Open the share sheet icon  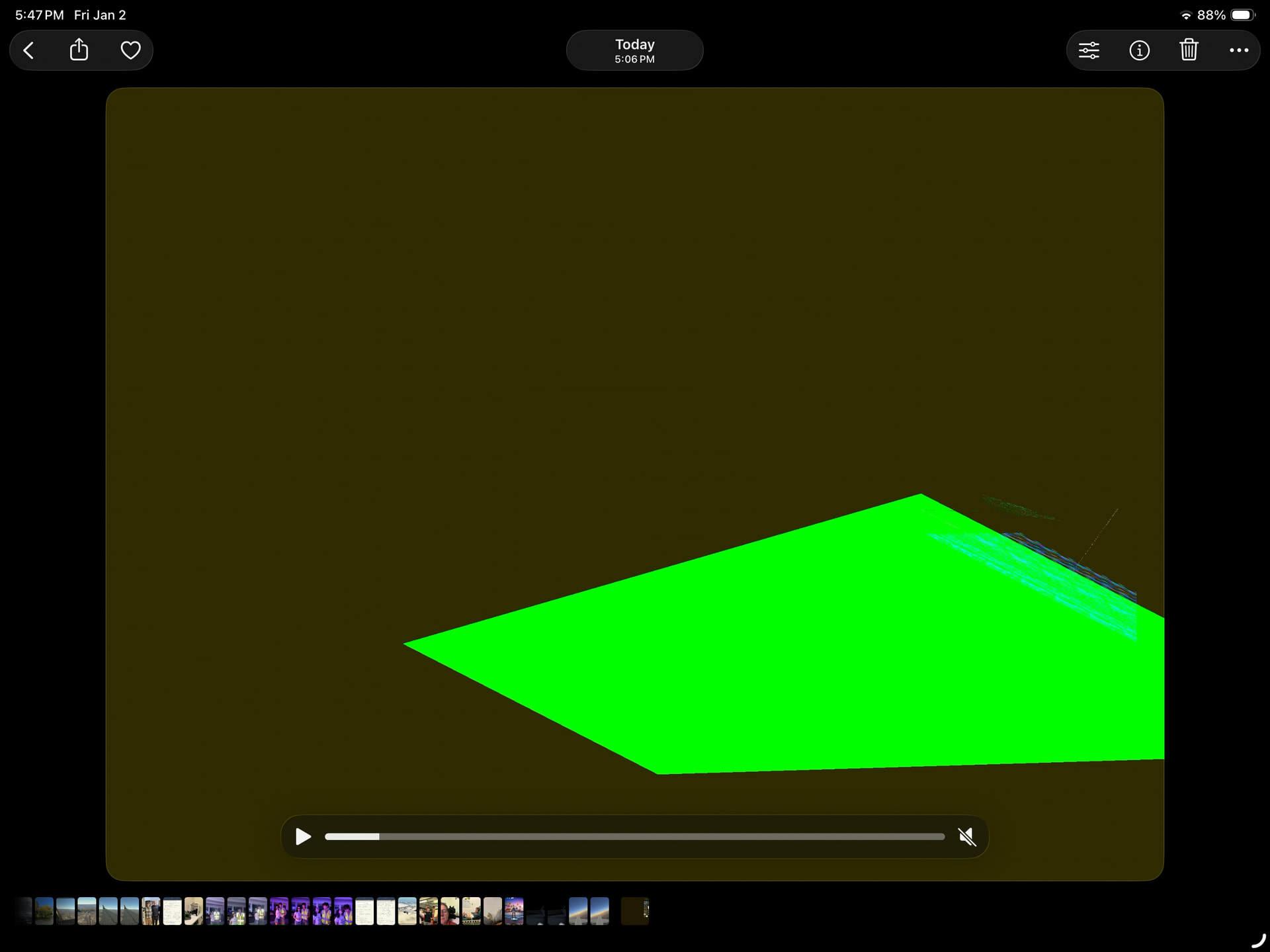pyautogui.click(x=79, y=50)
